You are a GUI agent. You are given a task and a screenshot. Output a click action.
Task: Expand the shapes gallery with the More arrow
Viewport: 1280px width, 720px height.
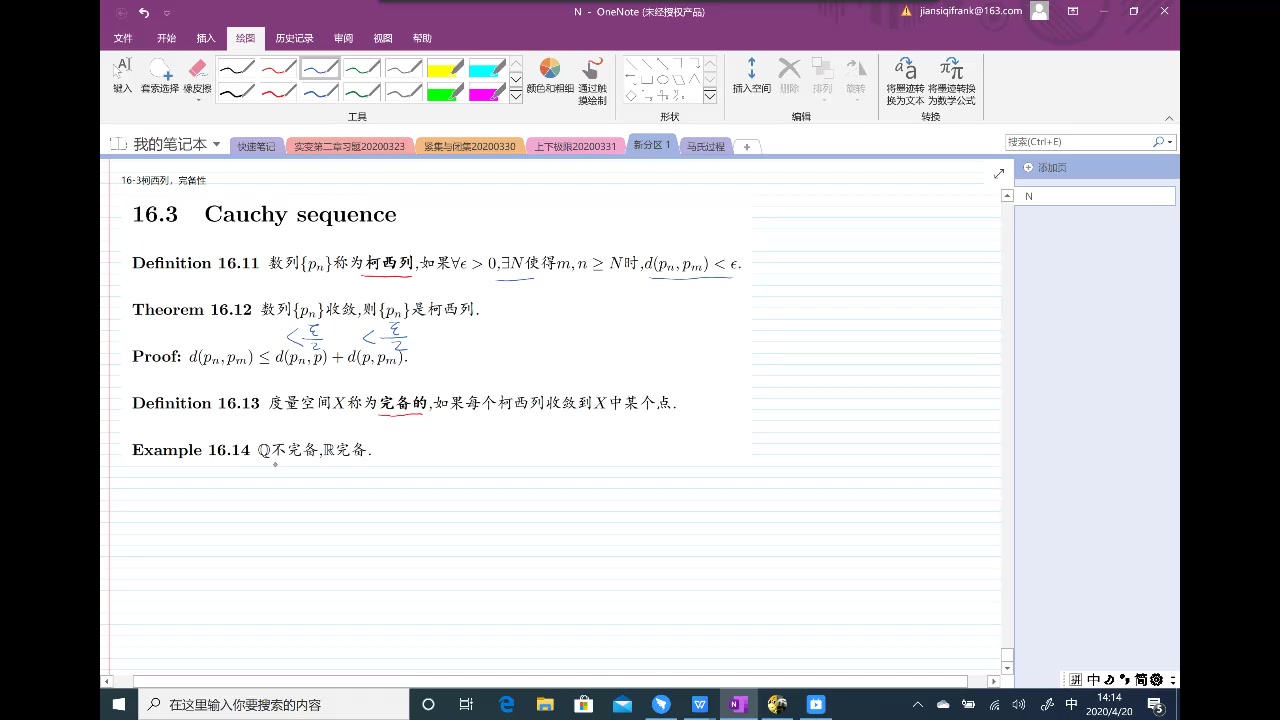[709, 96]
